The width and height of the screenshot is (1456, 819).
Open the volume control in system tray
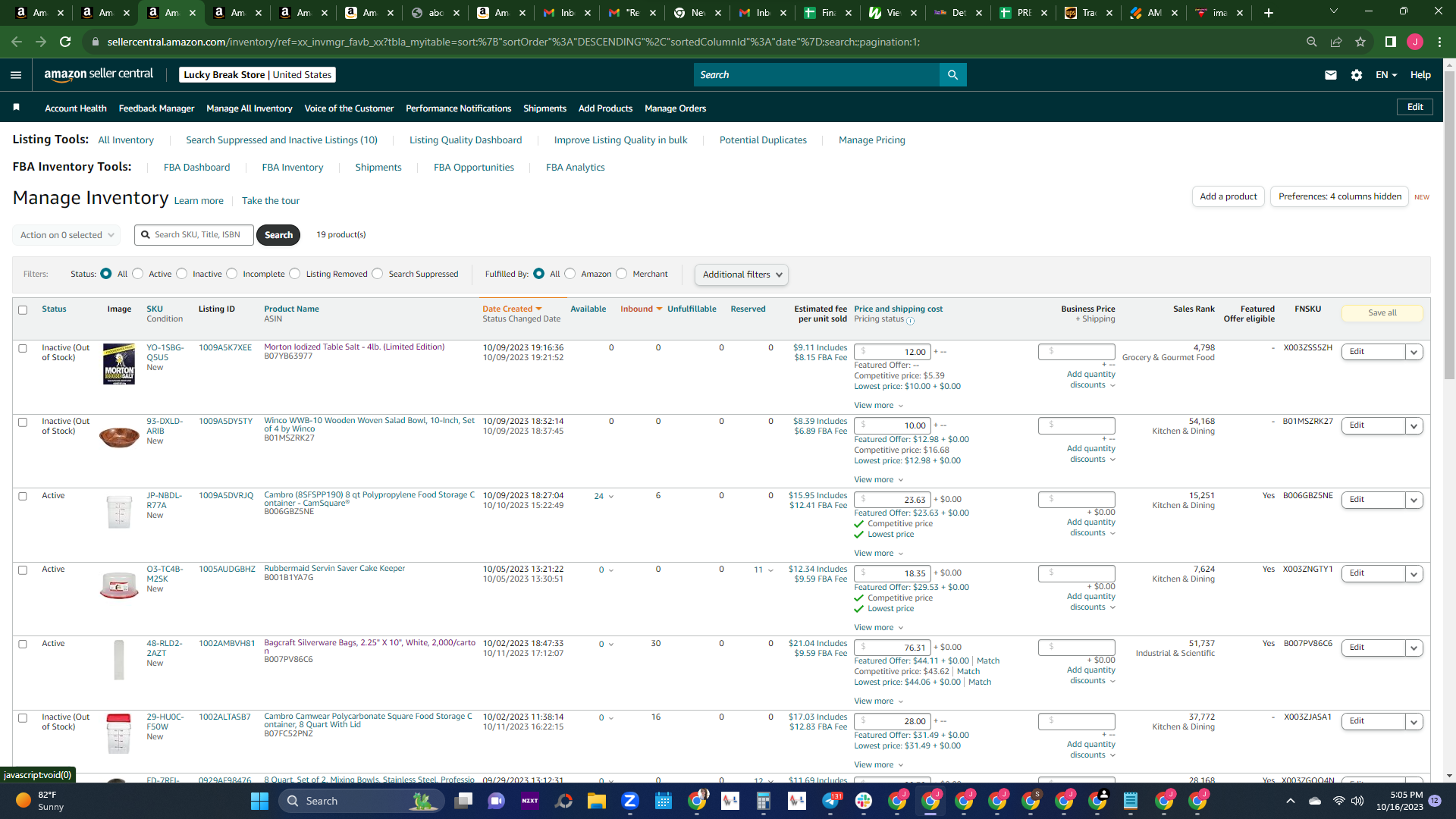pyautogui.click(x=1357, y=801)
